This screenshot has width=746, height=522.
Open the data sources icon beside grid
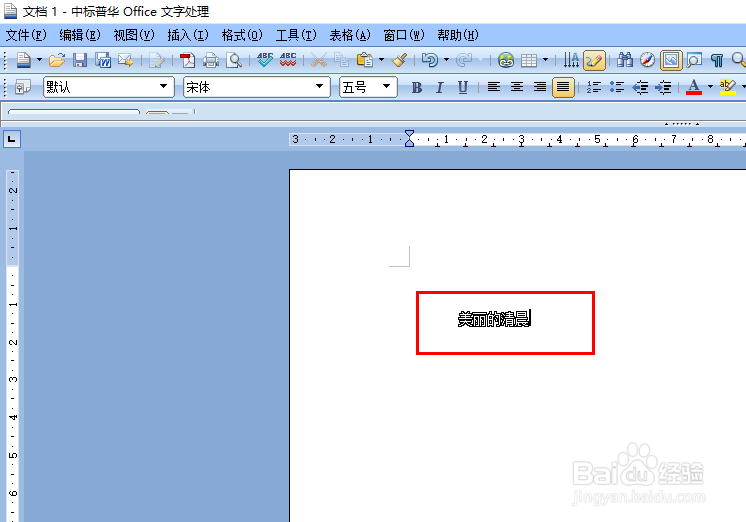[x=571, y=60]
